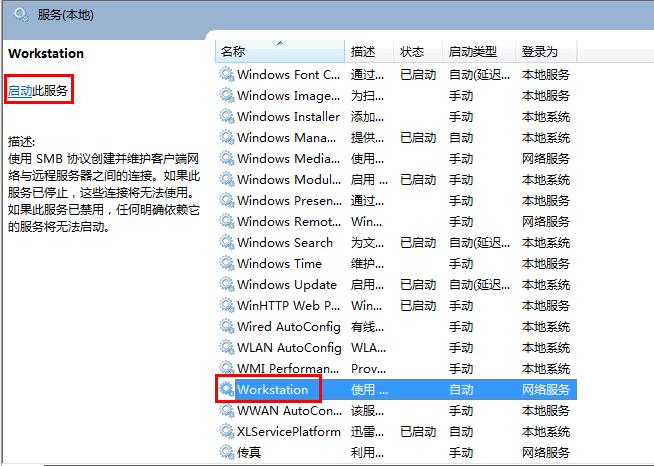Click 已启动 status in WinHTTP Web Proxy row
This screenshot has height=466, width=654.
pyautogui.click(x=418, y=306)
